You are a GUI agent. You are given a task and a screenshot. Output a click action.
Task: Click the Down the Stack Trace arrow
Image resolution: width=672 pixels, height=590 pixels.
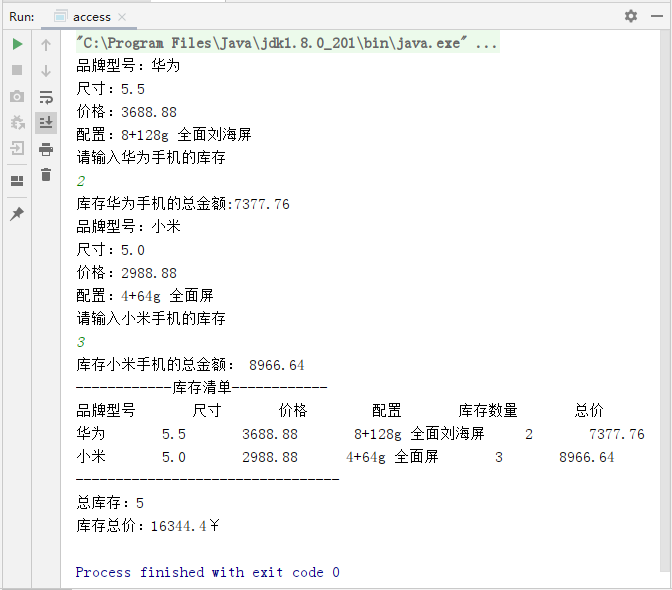coord(46,71)
